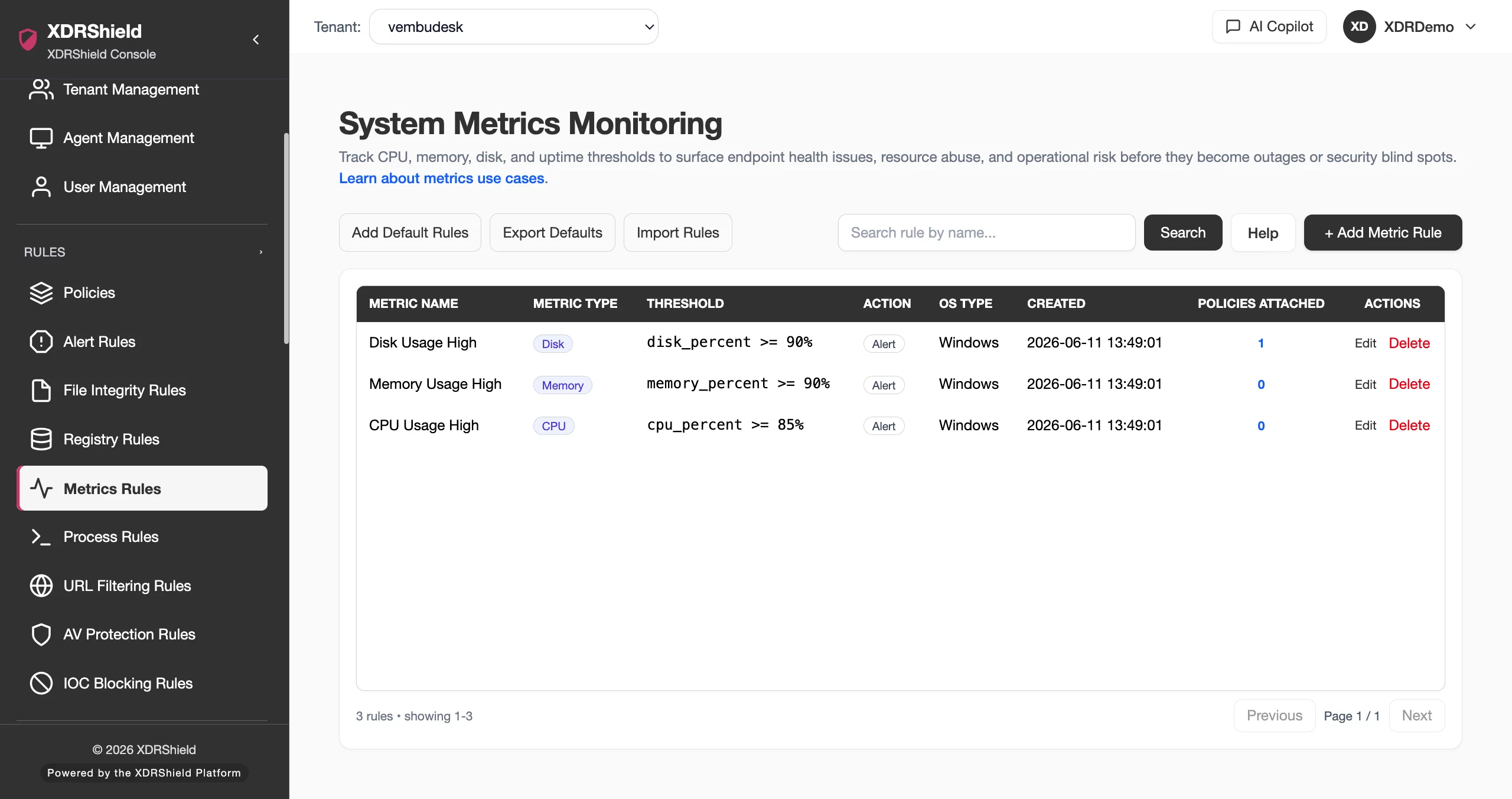Image resolution: width=1512 pixels, height=799 pixels.
Task: Click the Metrics Rules activity icon
Action: 41,488
